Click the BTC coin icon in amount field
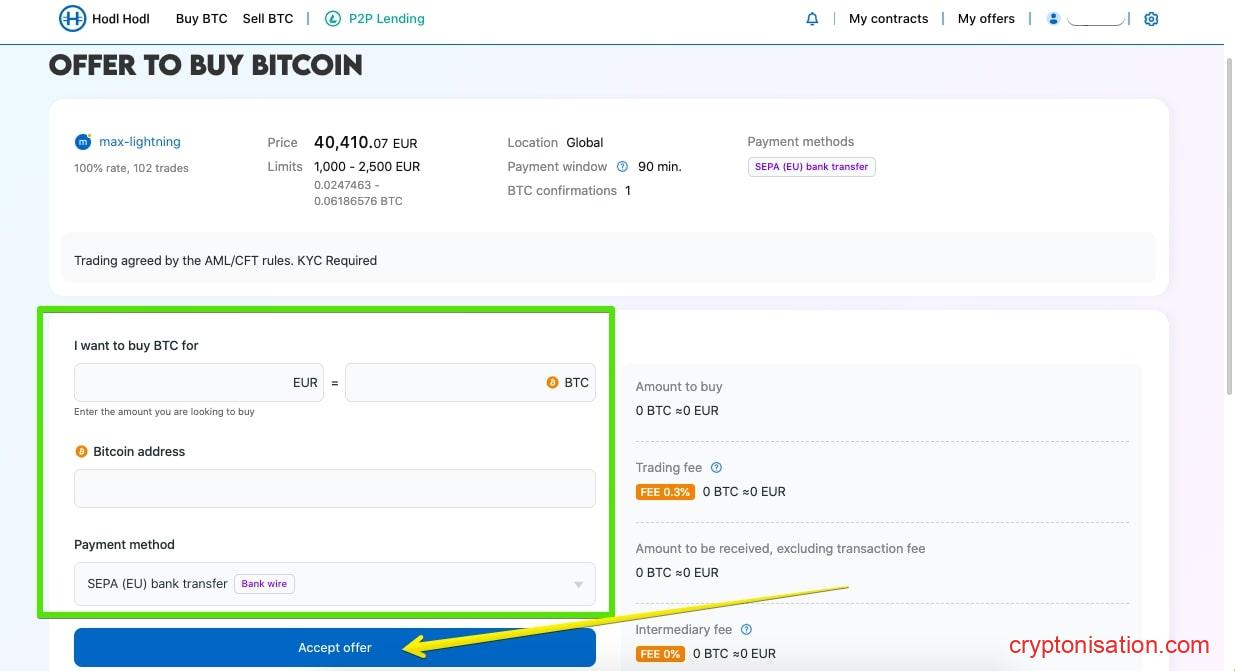Image resolution: width=1235 pixels, height=671 pixels. click(553, 382)
